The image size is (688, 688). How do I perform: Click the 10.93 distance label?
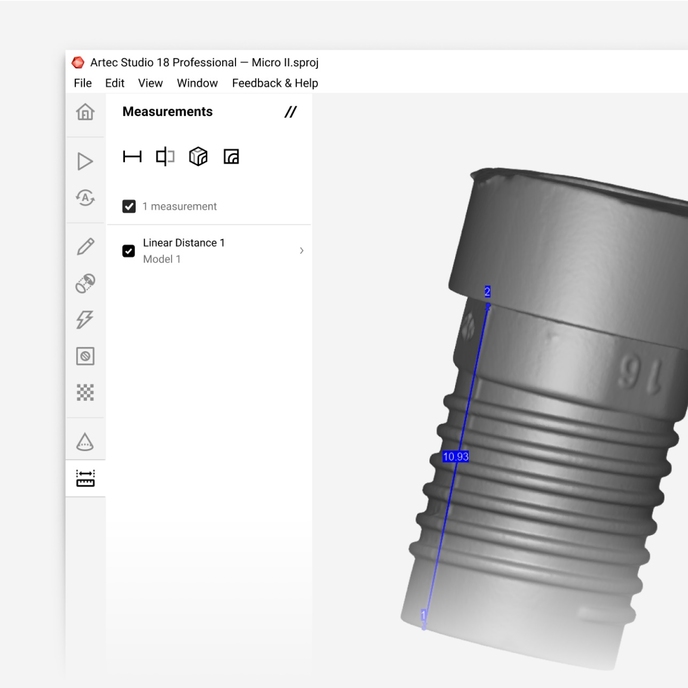pyautogui.click(x=456, y=457)
